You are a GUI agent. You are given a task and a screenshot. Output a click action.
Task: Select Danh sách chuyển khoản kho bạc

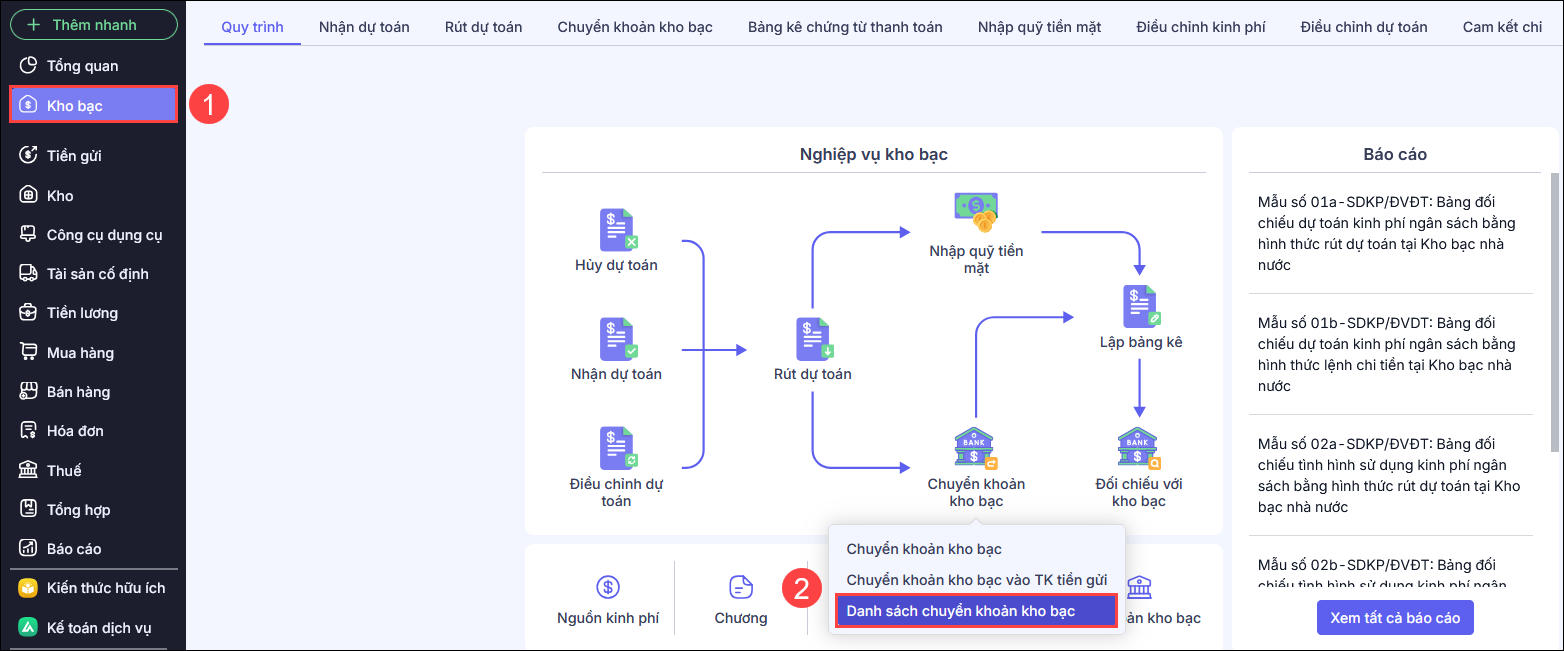coord(975,611)
